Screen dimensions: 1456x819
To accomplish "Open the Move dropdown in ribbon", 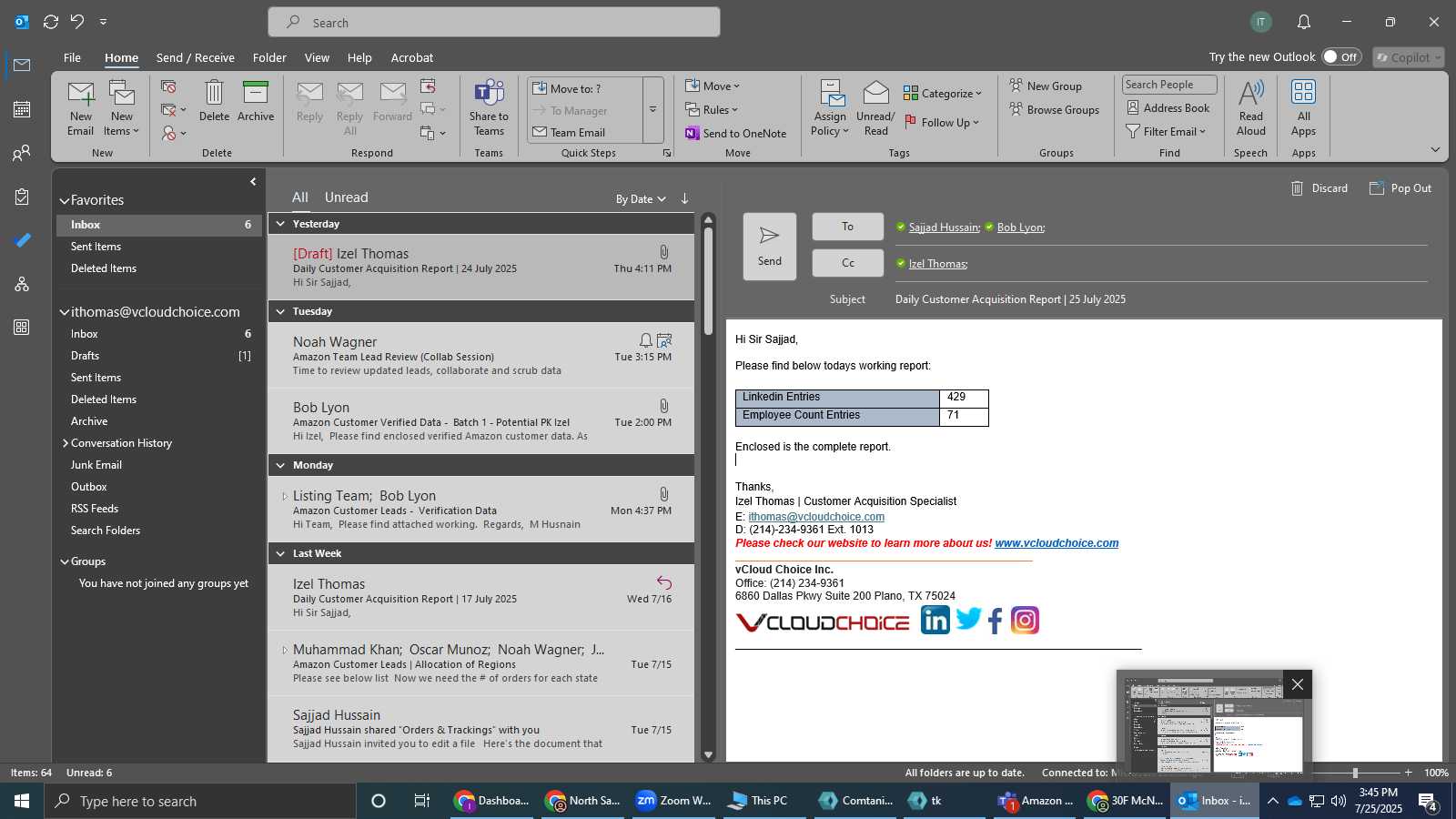I will 713,86.
